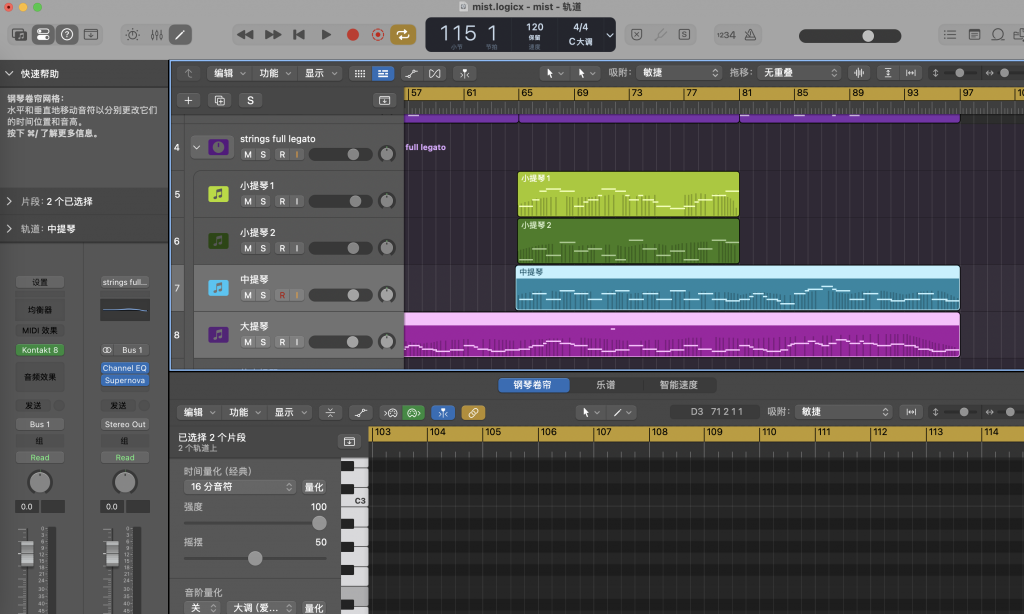This screenshot has width=1024, height=614.
Task: Collapse the strings full legato track stack
Action: pyautogui.click(x=197, y=147)
